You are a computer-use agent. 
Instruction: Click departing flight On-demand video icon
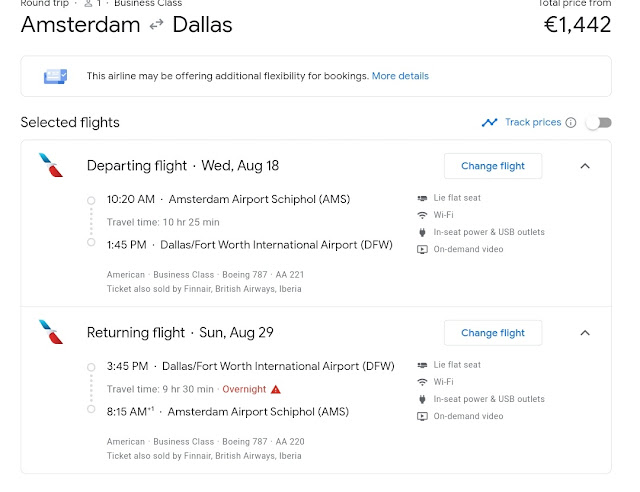point(422,249)
